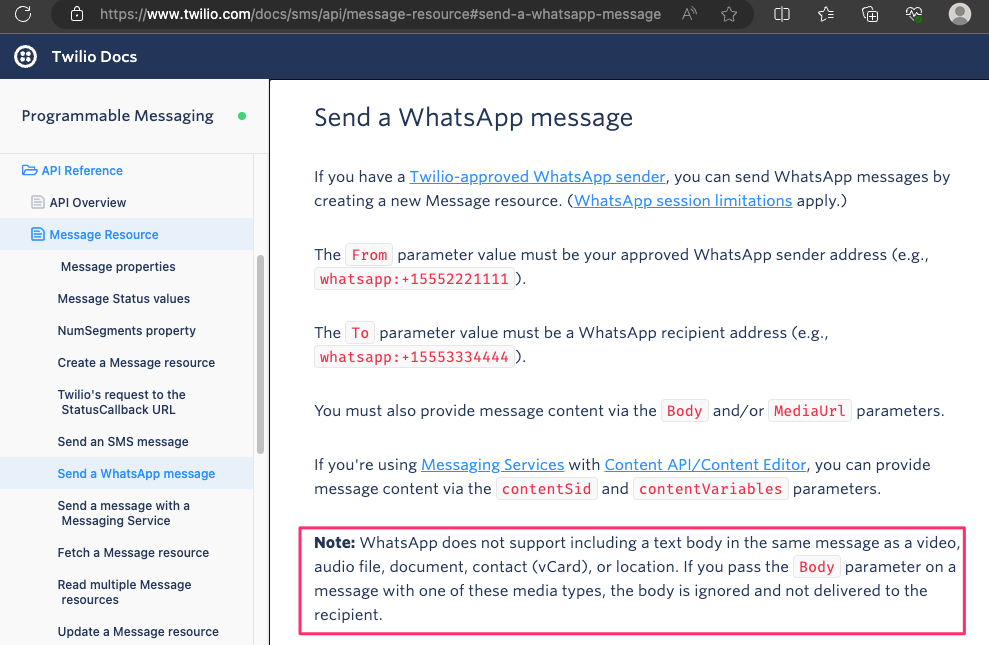This screenshot has width=989, height=645.
Task: Open the Collections icon
Action: click(870, 14)
